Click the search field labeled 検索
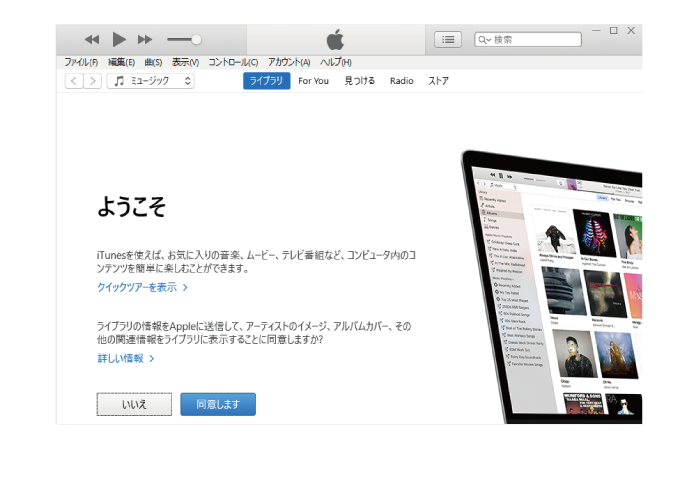 528,40
